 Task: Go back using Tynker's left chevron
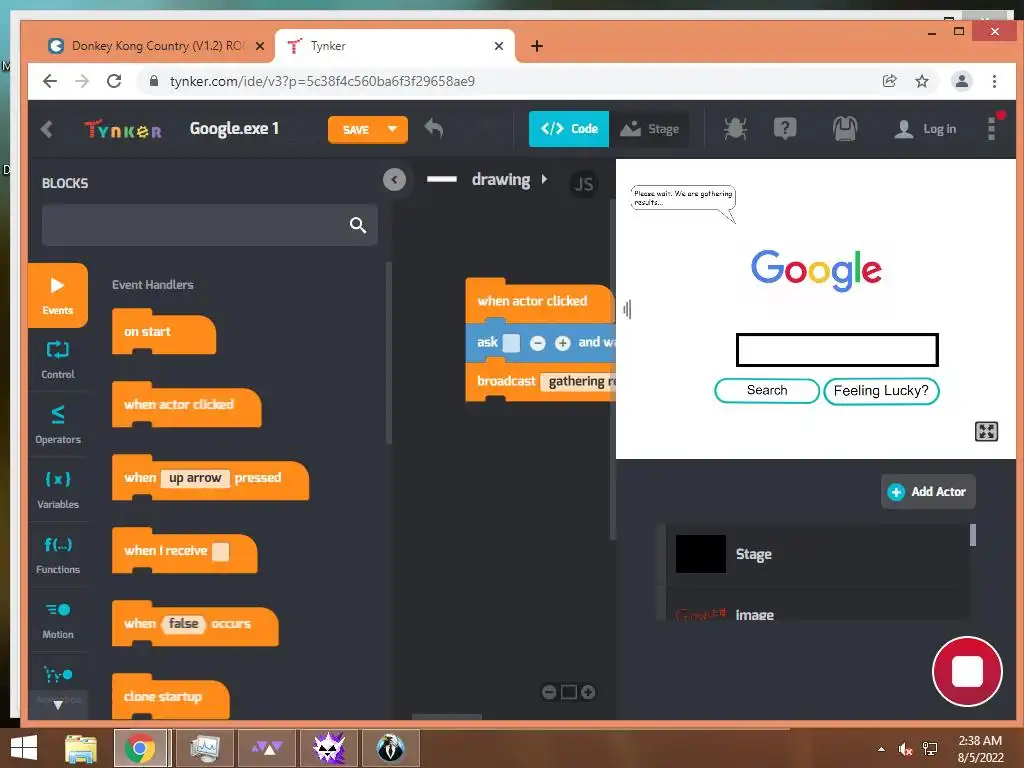click(x=46, y=129)
